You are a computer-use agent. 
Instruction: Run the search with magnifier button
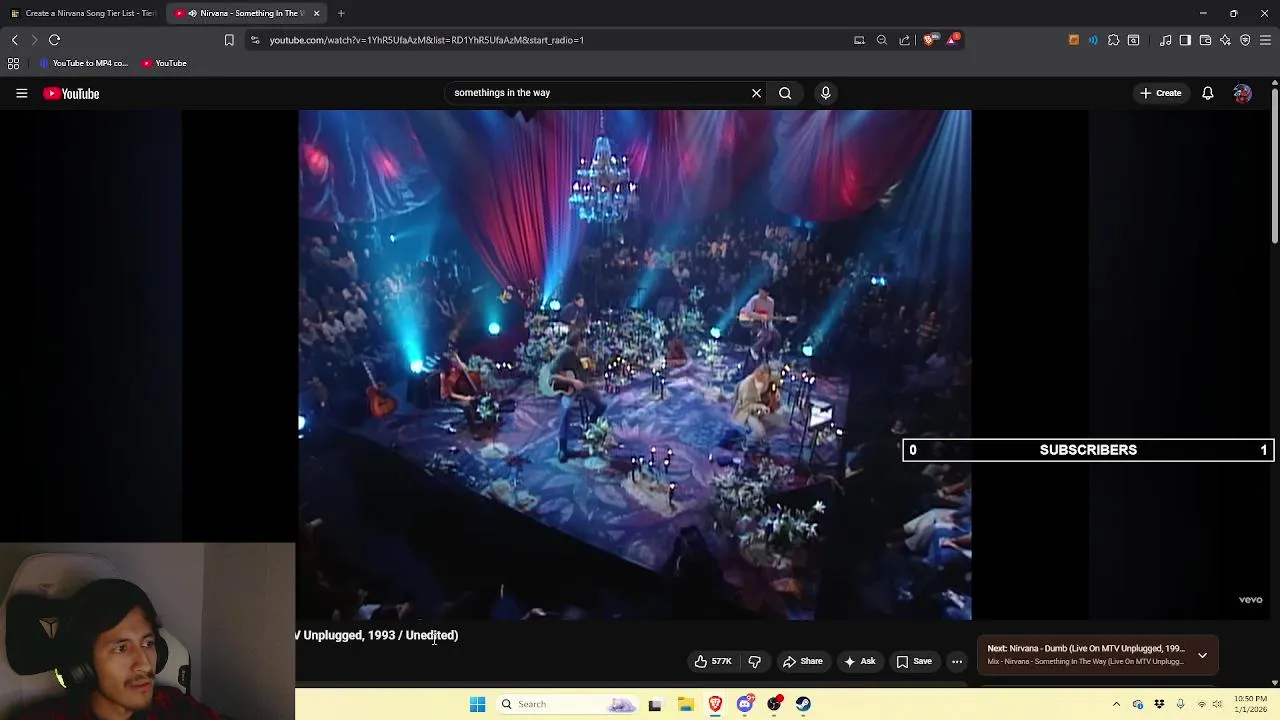[x=785, y=93]
